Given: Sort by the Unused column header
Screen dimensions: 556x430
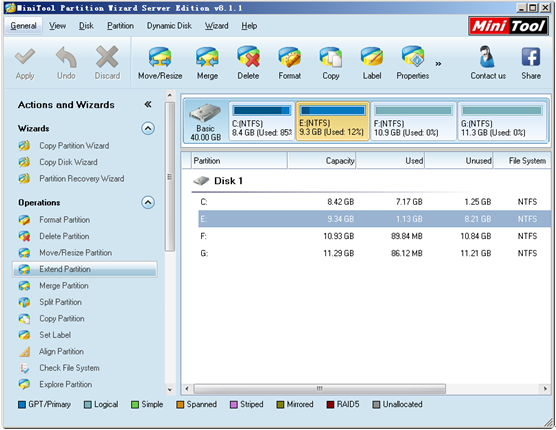Looking at the screenshot, I should click(x=459, y=161).
